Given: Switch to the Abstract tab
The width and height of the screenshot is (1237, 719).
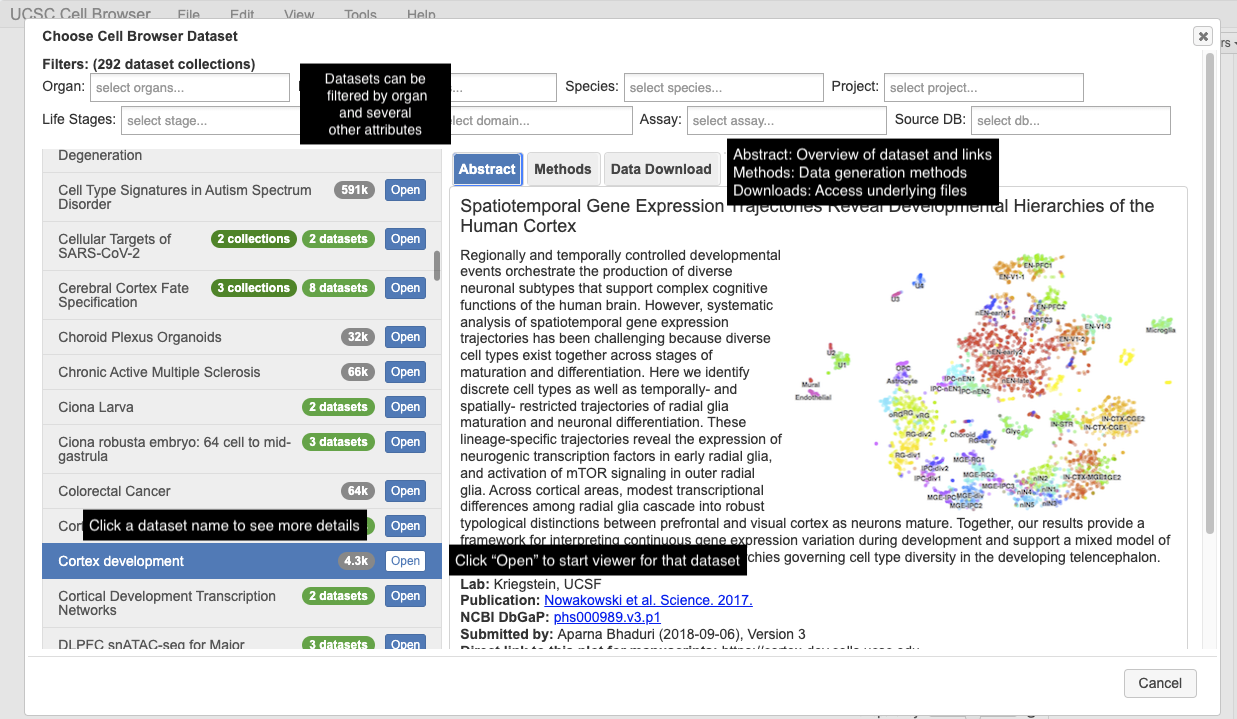Looking at the screenshot, I should pyautogui.click(x=487, y=169).
